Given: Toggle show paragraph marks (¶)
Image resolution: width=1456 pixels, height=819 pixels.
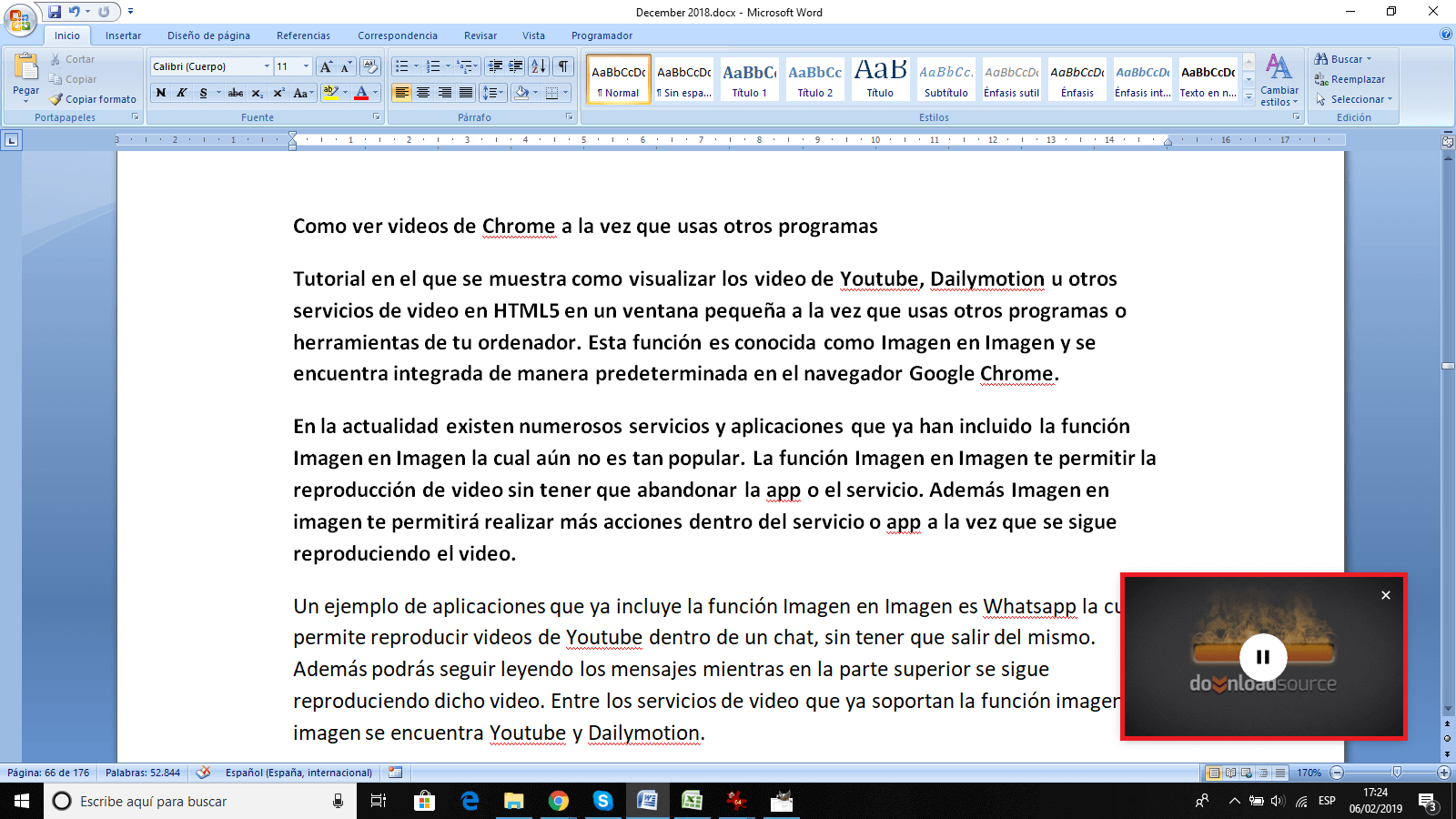Looking at the screenshot, I should 563,66.
